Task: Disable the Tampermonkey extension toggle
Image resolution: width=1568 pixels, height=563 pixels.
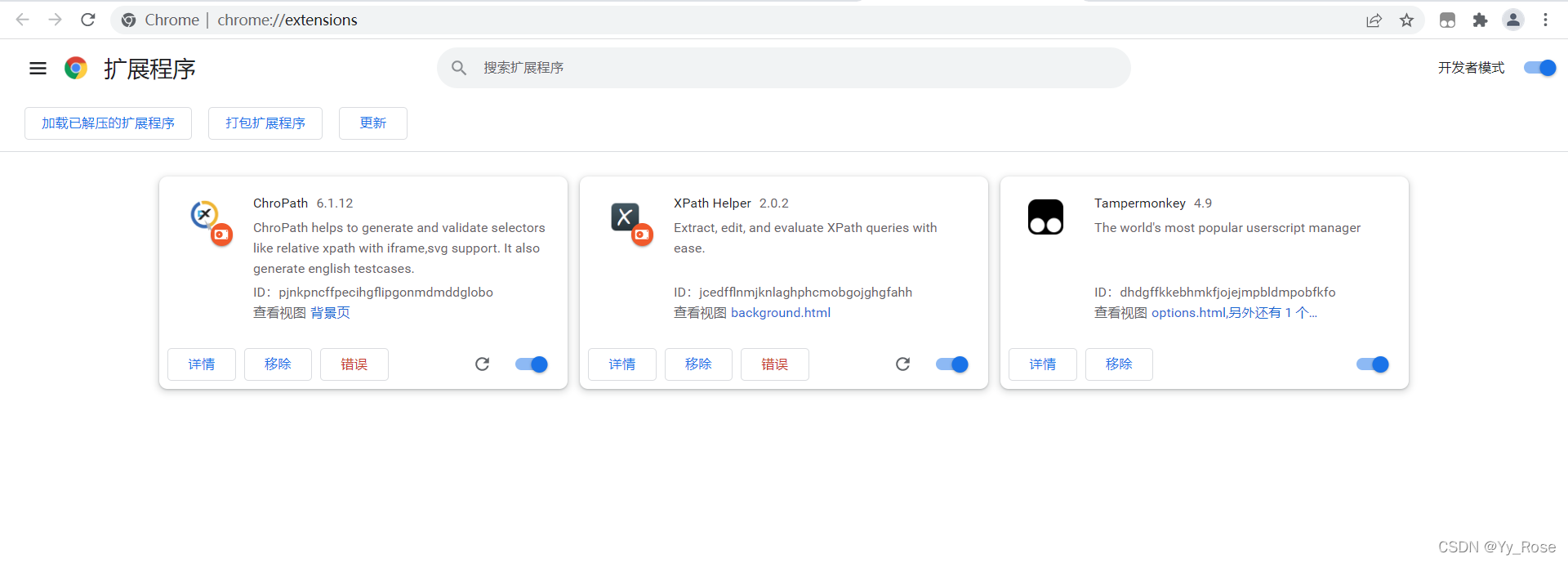Action: [1373, 364]
